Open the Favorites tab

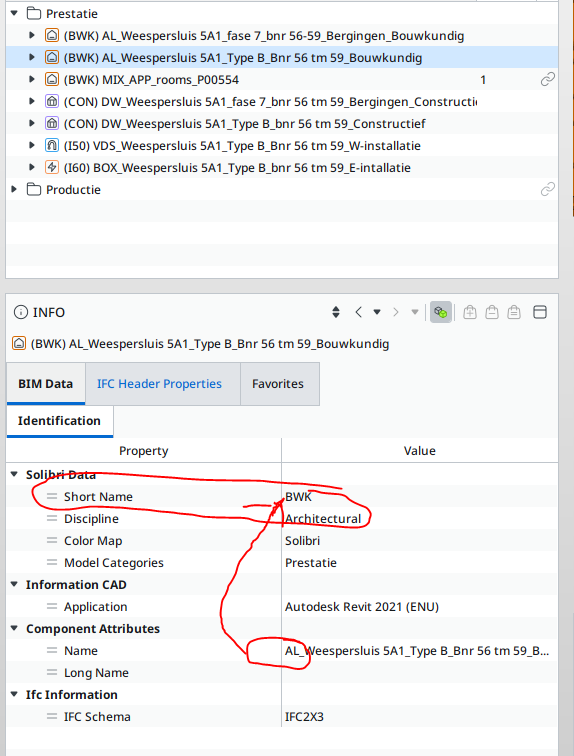[280, 384]
